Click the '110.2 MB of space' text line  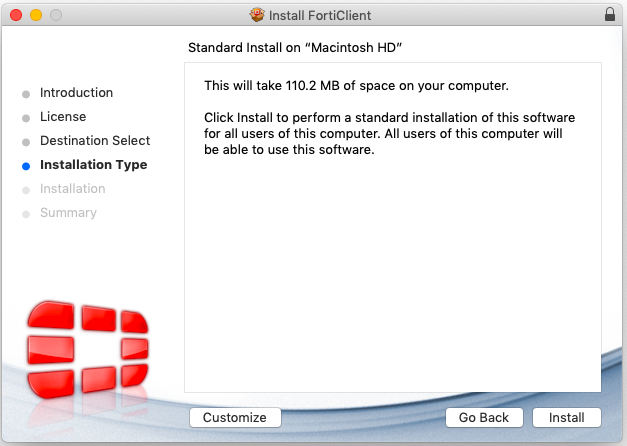356,86
